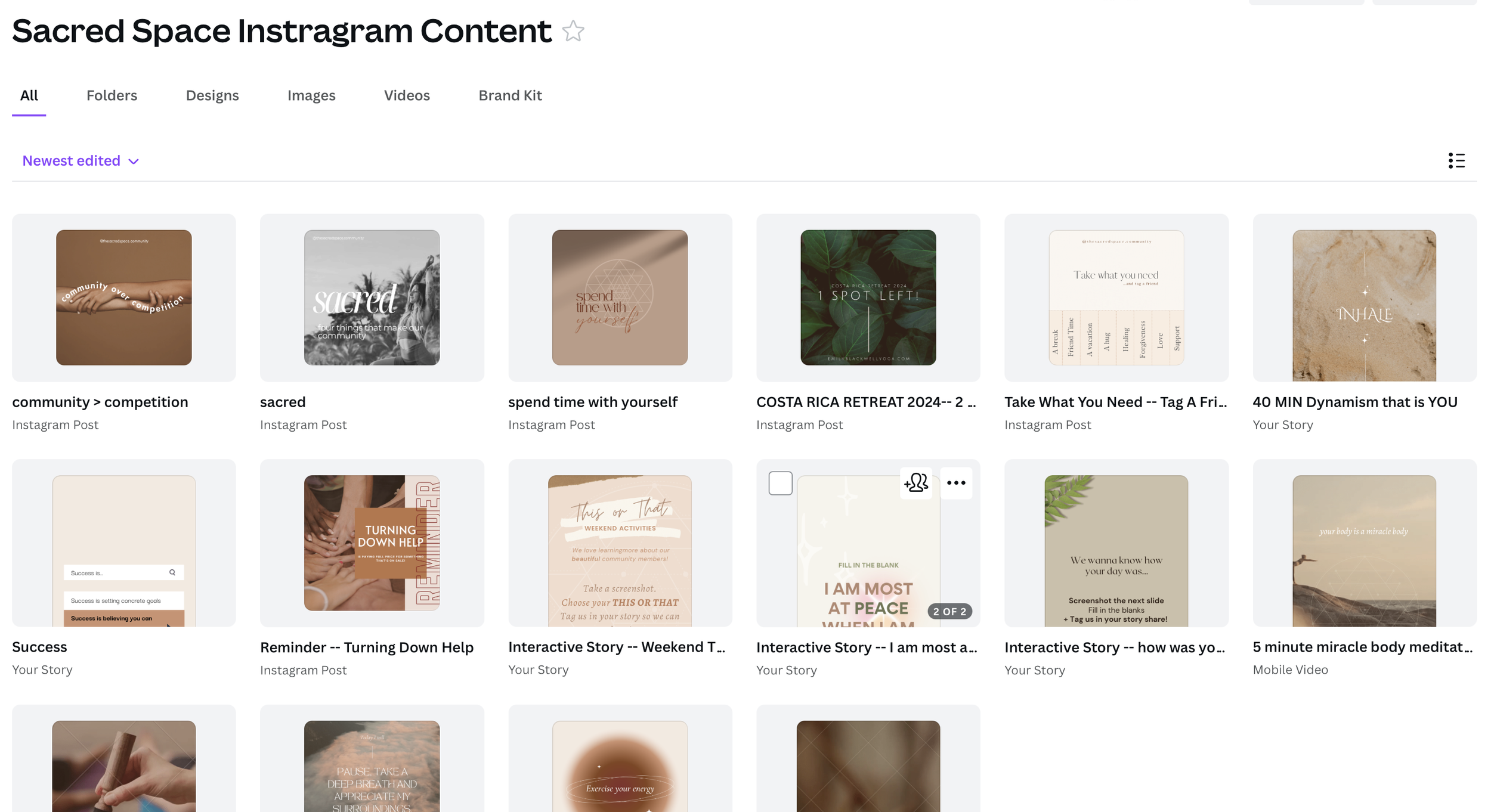Open the three-dots menu on the I am most at peace story
The height and width of the screenshot is (812, 1491).
(956, 483)
